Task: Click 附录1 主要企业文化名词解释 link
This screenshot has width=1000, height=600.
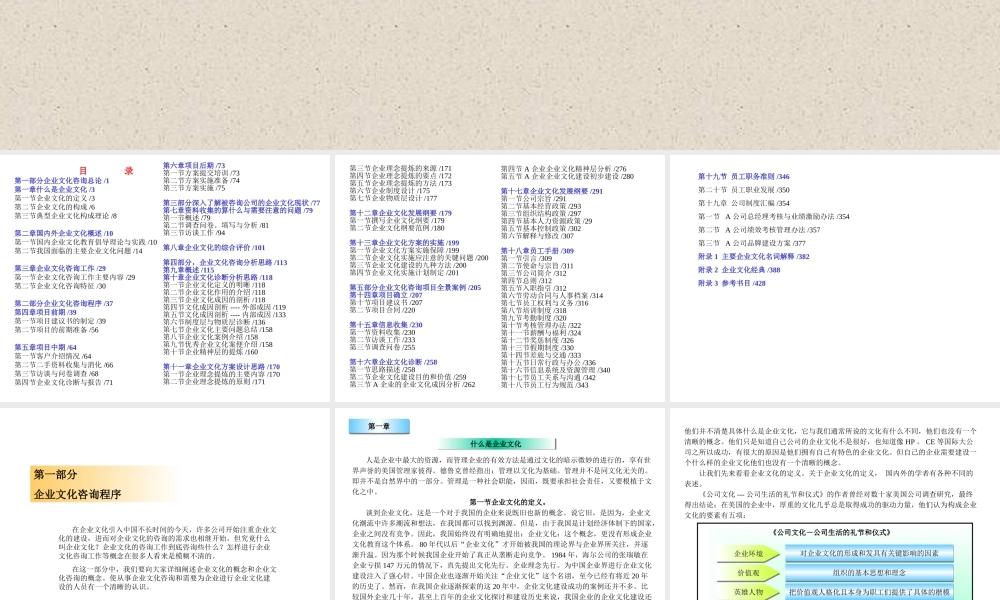Action: [754, 255]
